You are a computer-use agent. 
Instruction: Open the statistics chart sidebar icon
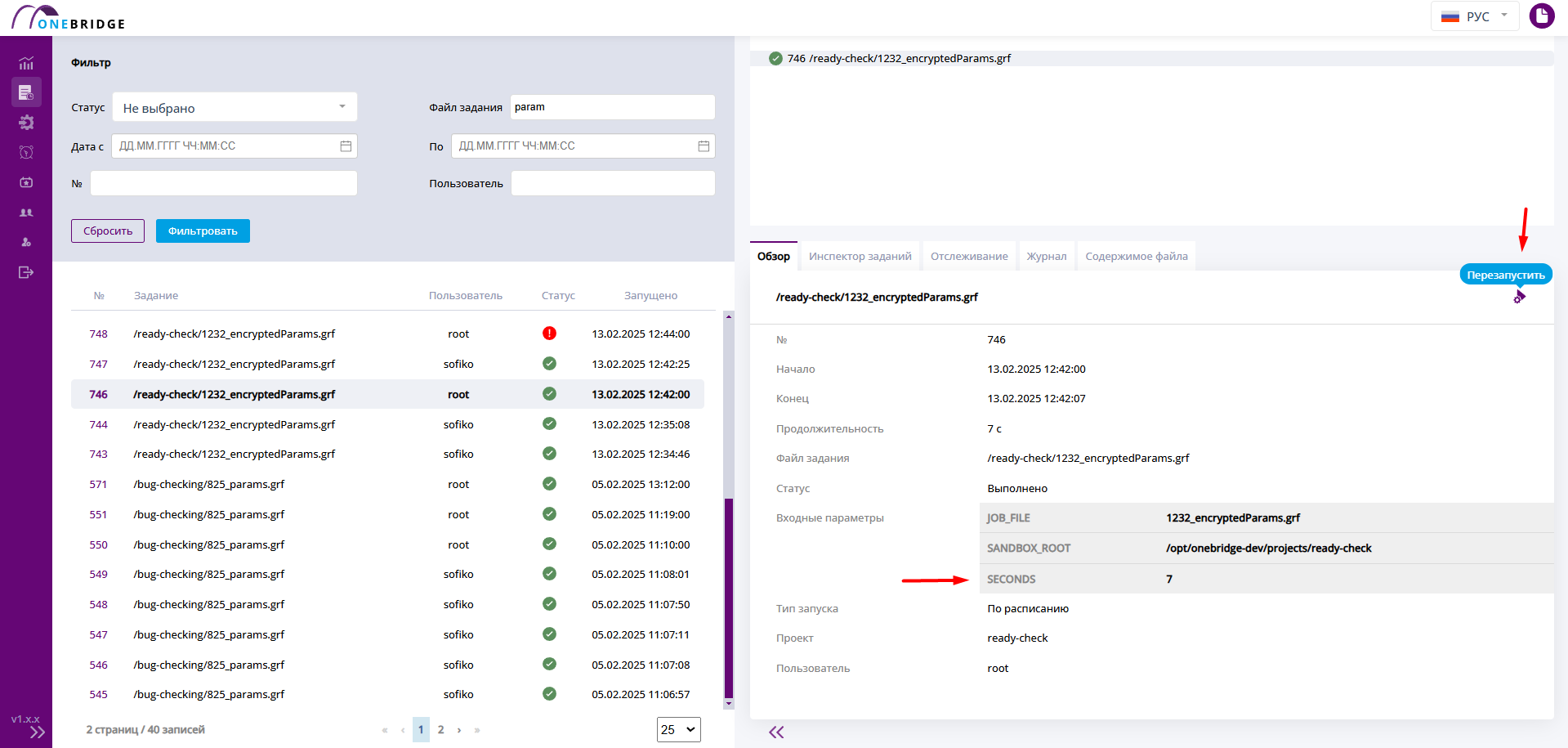(26, 63)
